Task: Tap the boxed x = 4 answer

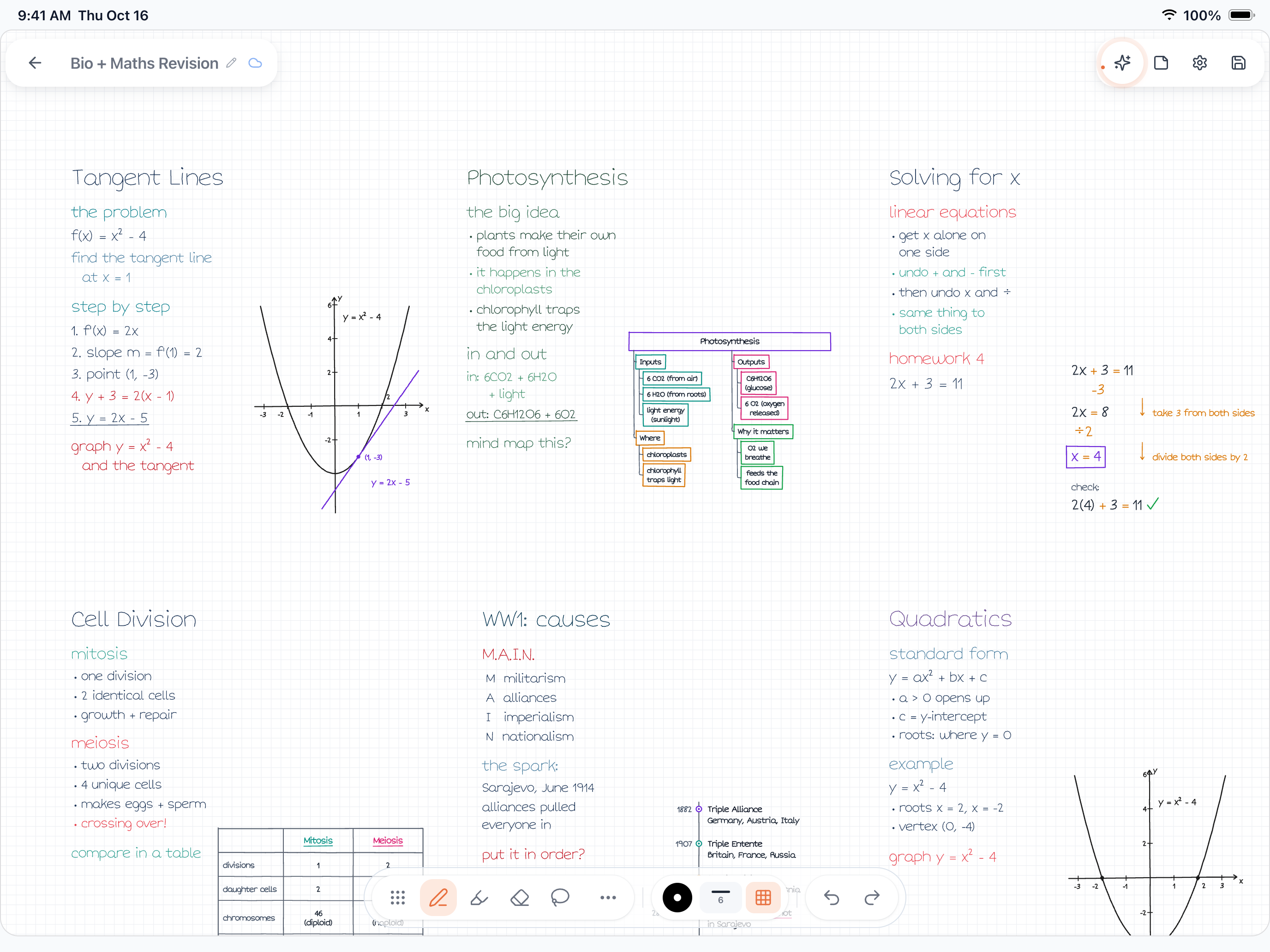Action: click(x=1086, y=457)
